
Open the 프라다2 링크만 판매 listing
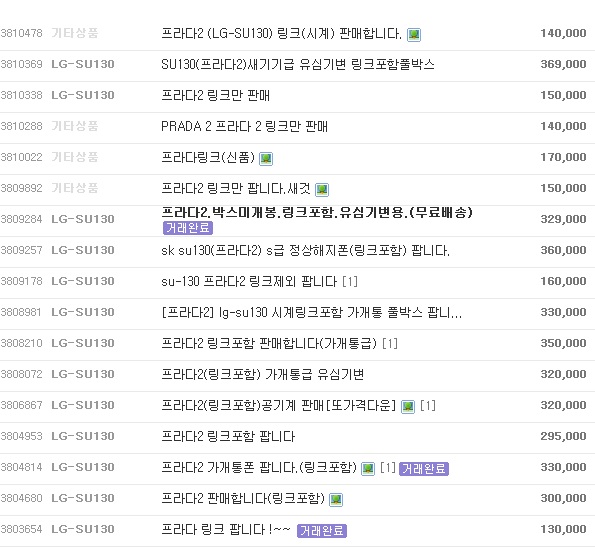coord(215,95)
